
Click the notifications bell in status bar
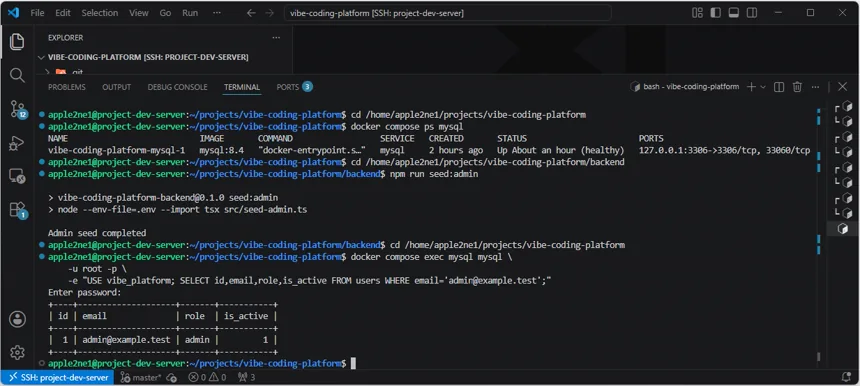[x=846, y=377]
